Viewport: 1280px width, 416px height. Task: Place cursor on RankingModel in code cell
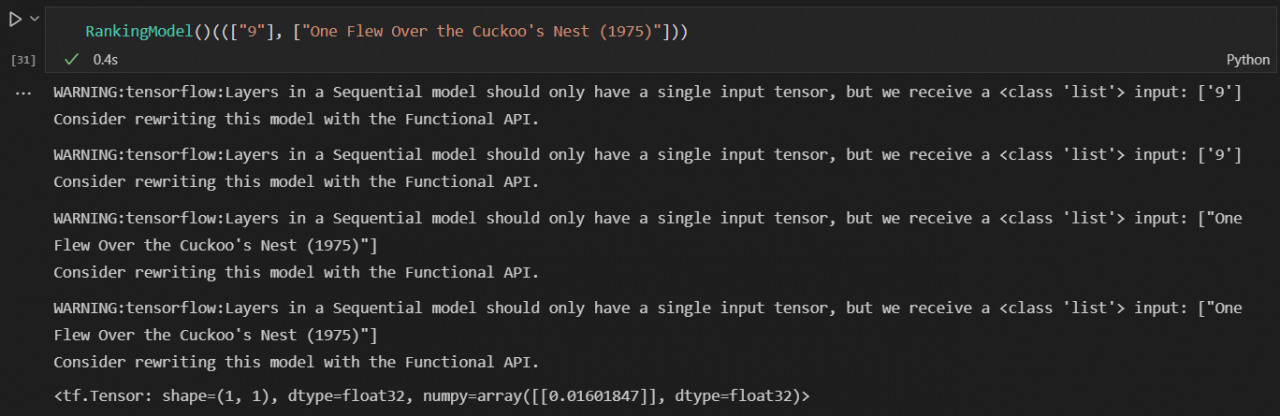coord(137,31)
